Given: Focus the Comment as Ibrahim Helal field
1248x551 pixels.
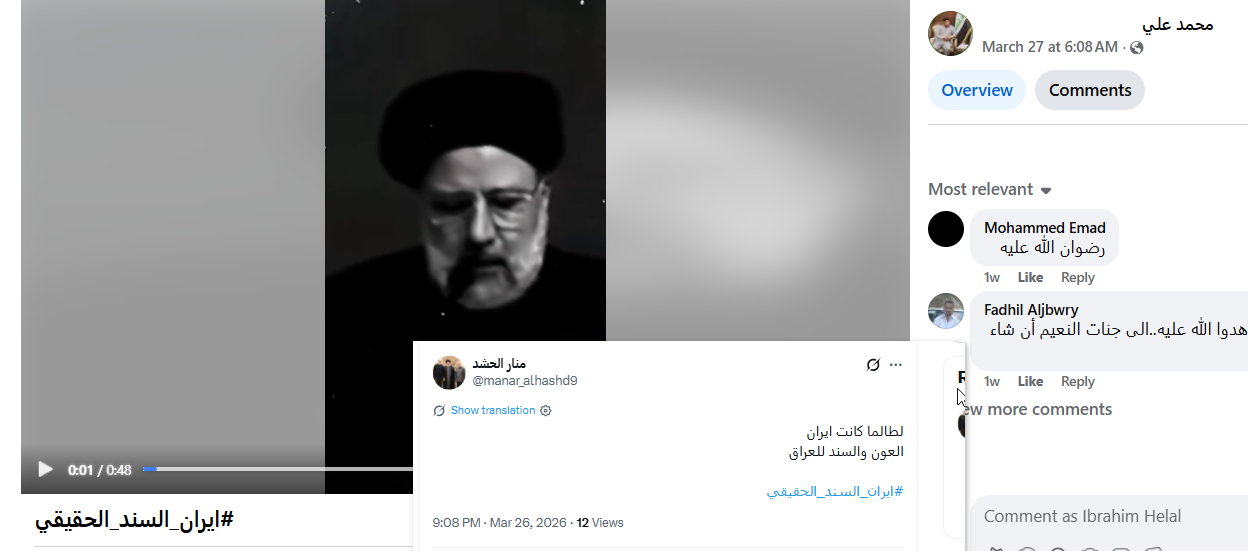Looking at the screenshot, I should pos(1108,516).
